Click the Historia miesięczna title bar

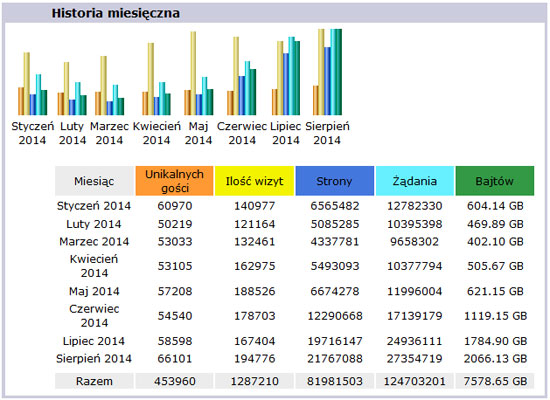(x=275, y=13)
